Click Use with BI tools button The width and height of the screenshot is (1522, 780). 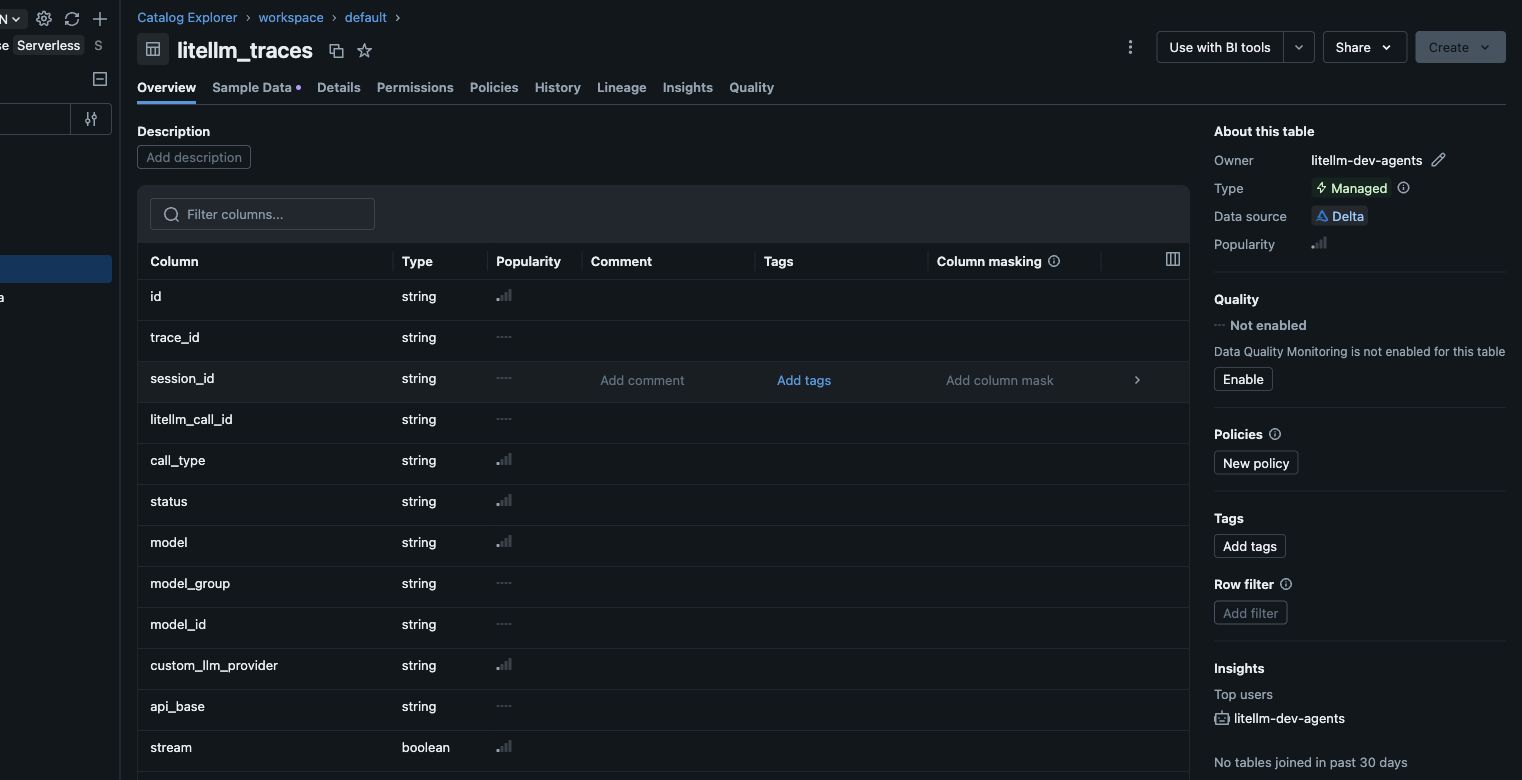click(x=1220, y=47)
